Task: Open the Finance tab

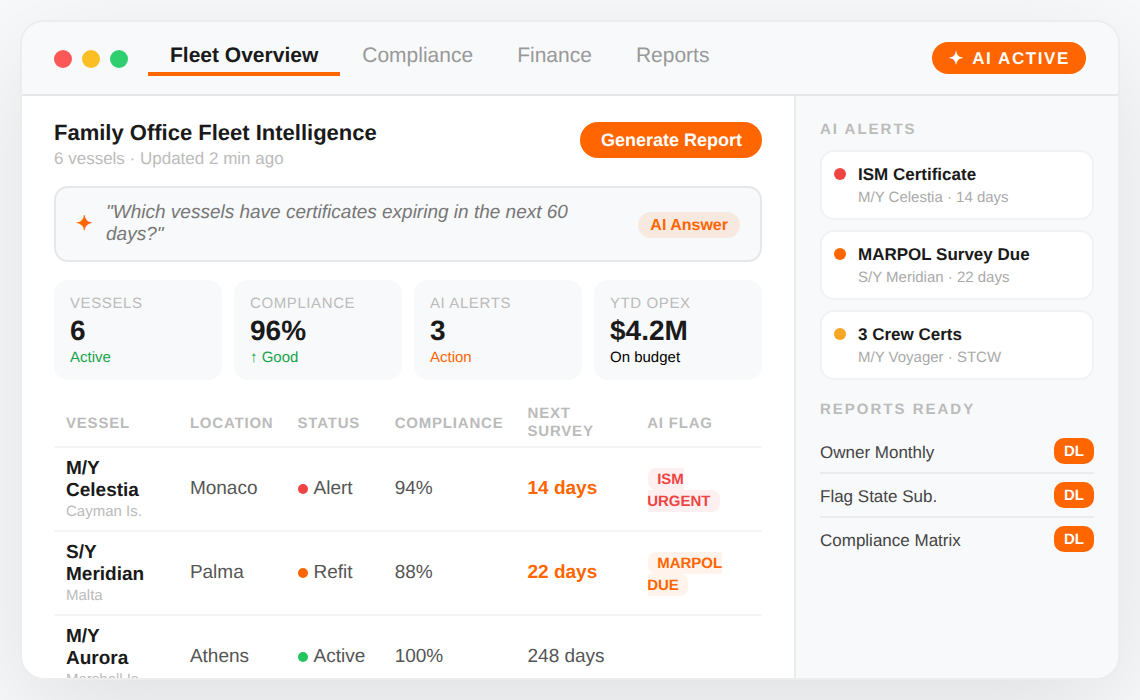Action: pyautogui.click(x=554, y=55)
